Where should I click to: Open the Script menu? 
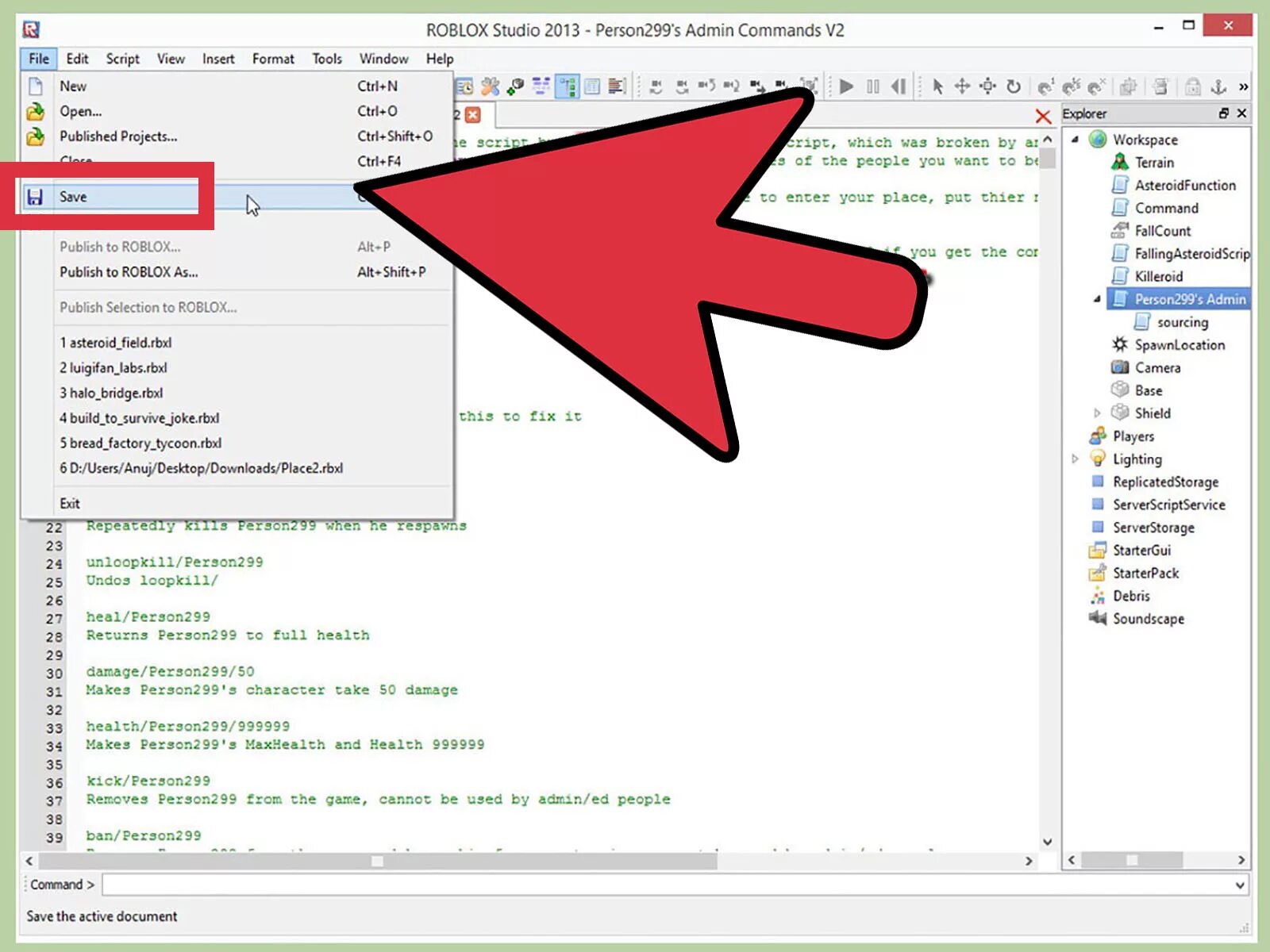point(122,59)
